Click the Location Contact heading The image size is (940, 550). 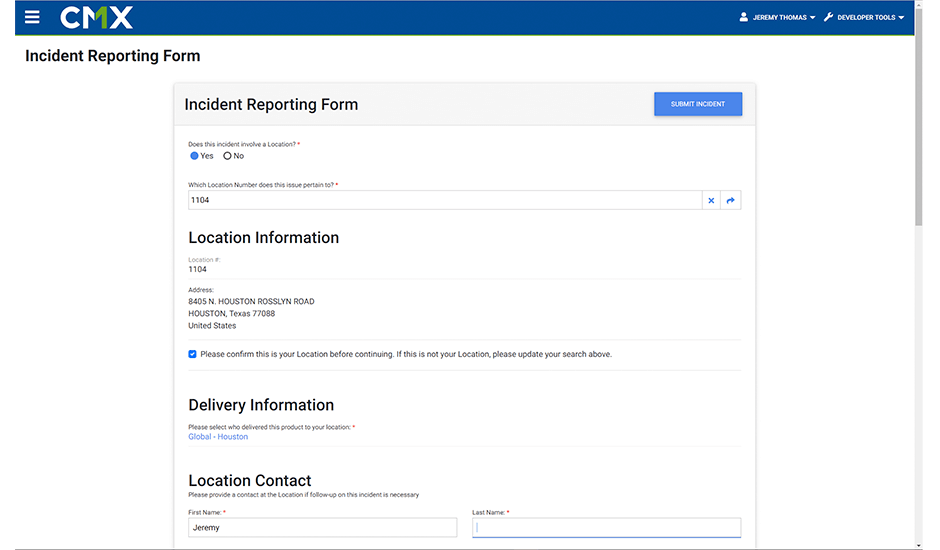[250, 480]
